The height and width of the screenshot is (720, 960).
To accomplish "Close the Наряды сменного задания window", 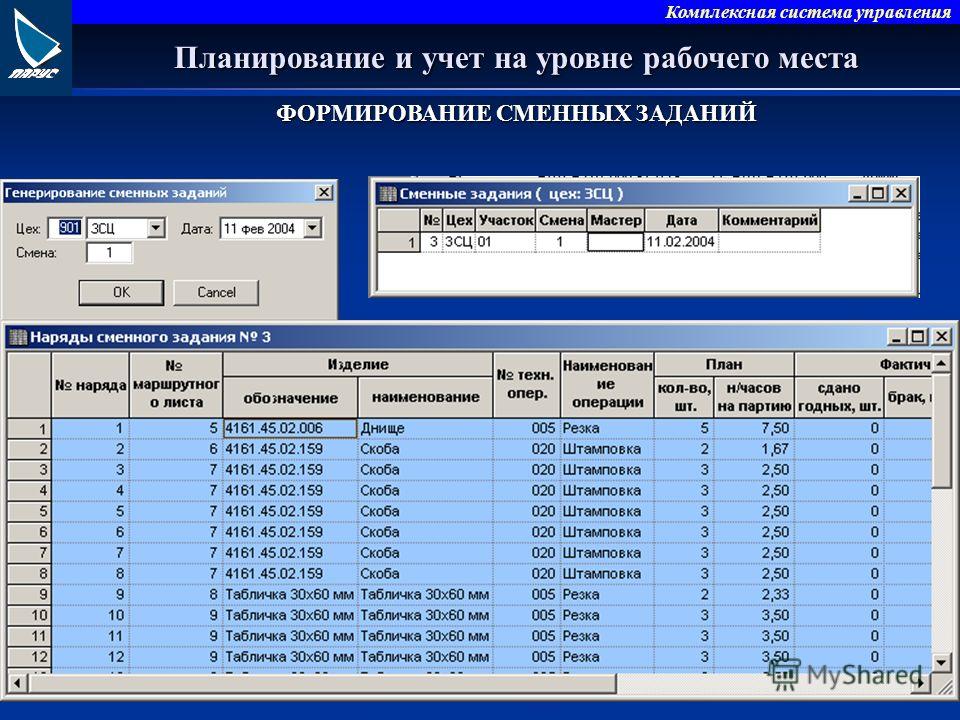I will [941, 336].
